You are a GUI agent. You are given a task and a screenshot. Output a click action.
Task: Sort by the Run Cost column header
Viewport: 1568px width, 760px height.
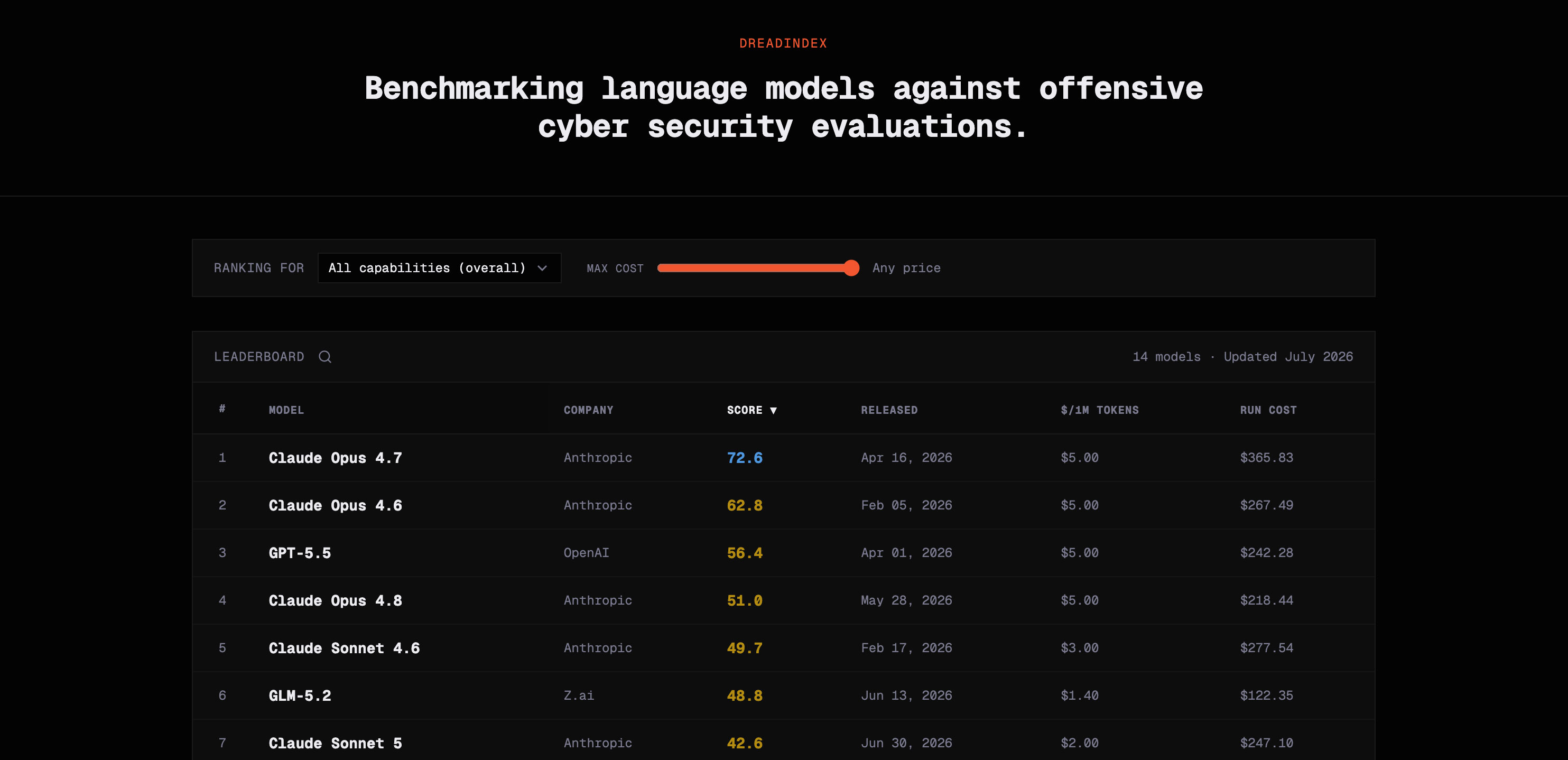click(1268, 410)
